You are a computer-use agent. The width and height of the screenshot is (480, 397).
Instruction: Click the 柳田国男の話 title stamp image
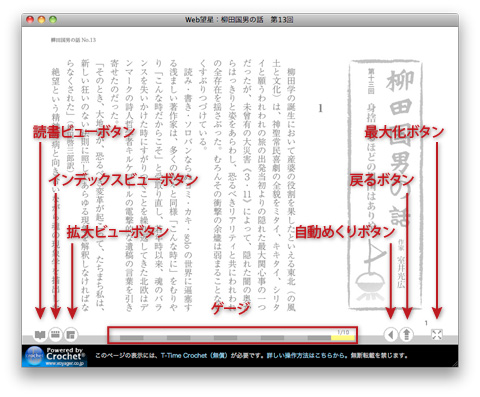click(386, 184)
